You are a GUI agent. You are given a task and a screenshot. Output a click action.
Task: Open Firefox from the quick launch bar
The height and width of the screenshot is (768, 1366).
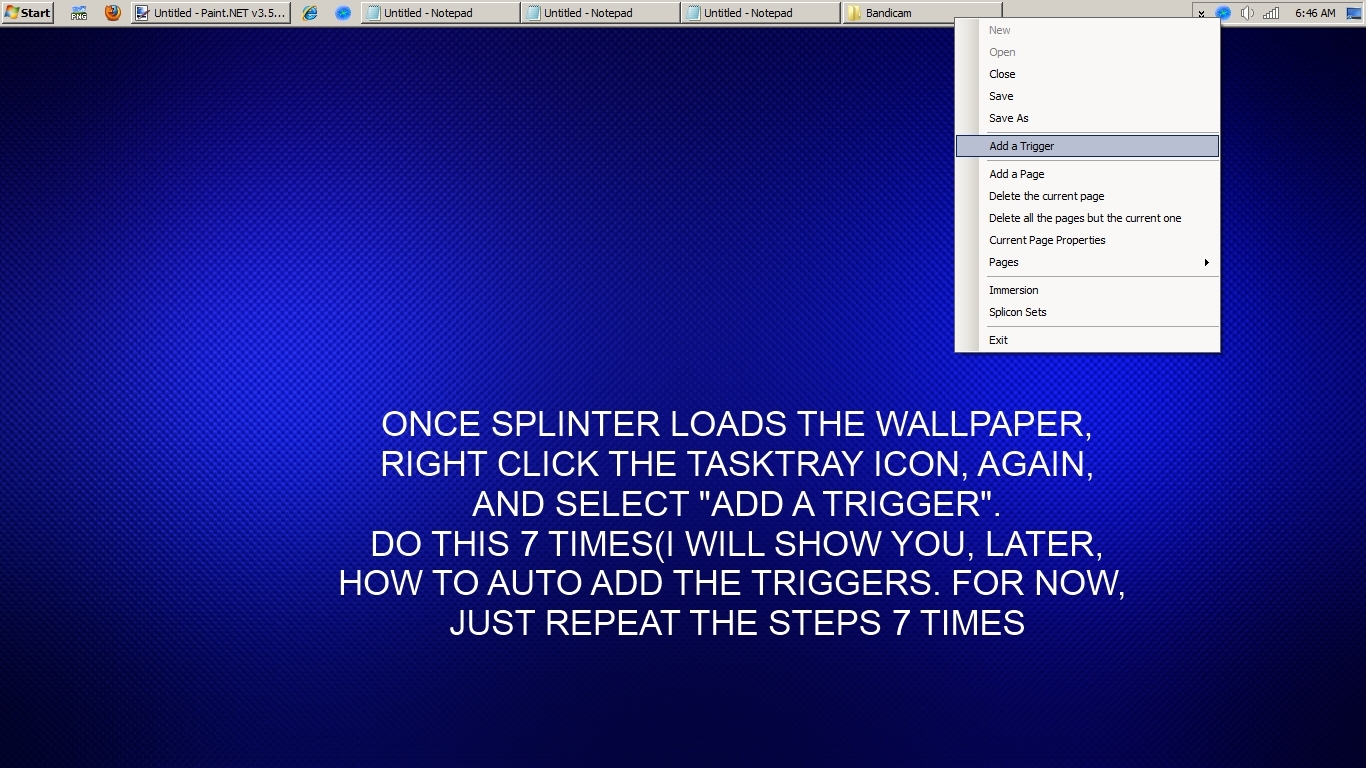tap(112, 12)
